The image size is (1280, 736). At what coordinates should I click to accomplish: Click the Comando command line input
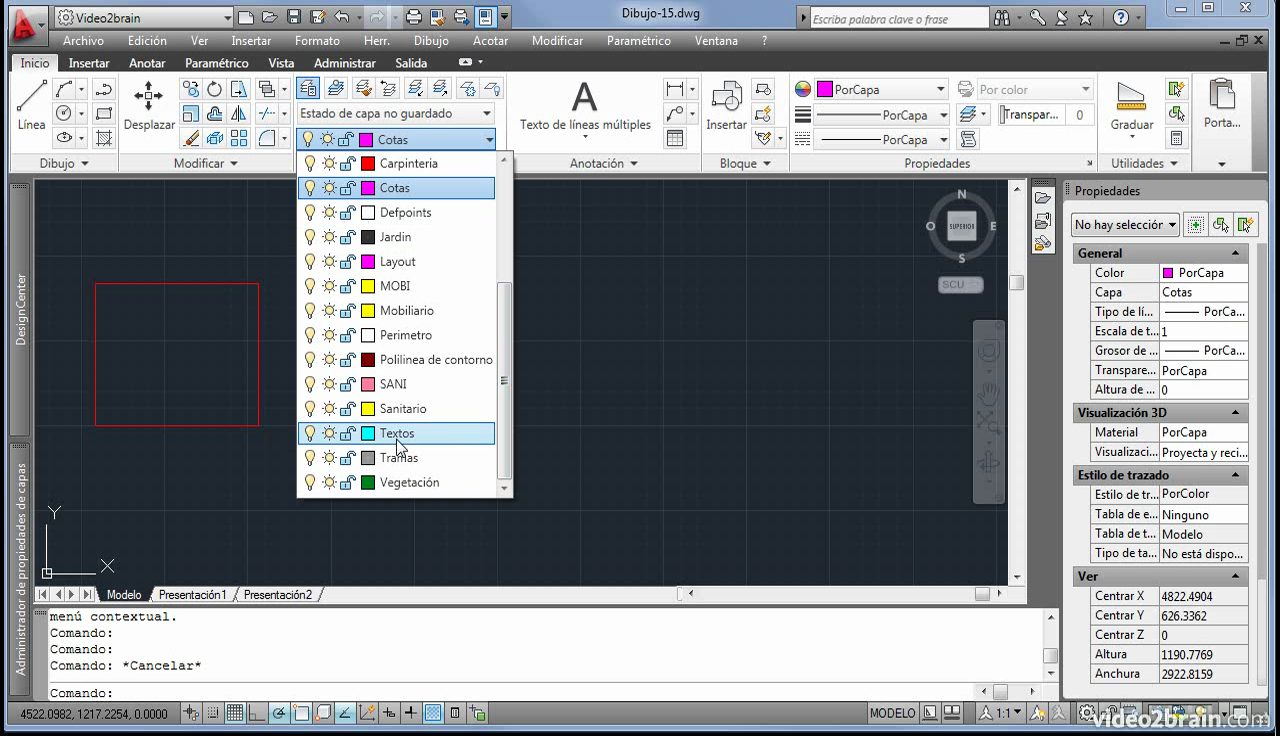tap(545, 693)
